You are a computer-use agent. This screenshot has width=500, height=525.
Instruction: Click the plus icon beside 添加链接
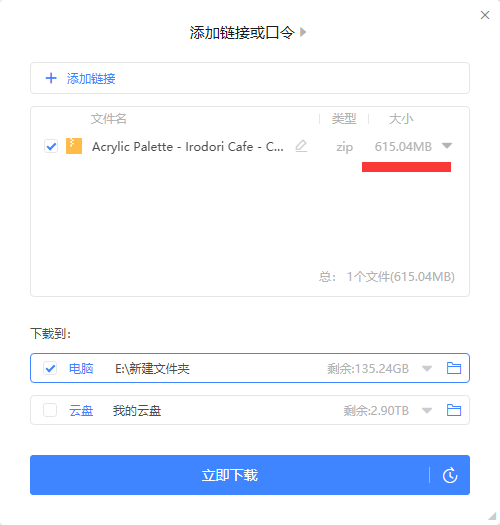pos(51,78)
